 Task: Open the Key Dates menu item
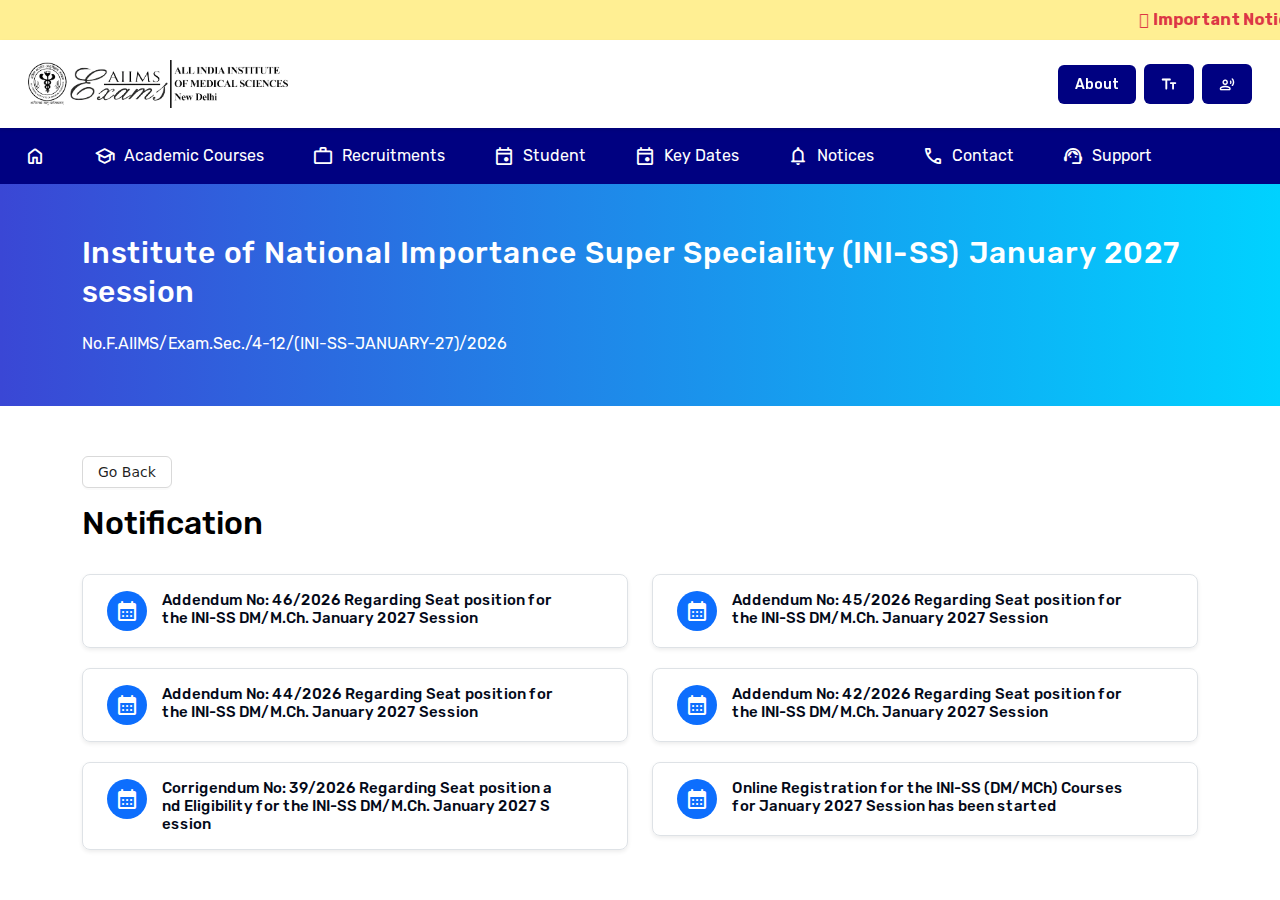pyautogui.click(x=688, y=156)
